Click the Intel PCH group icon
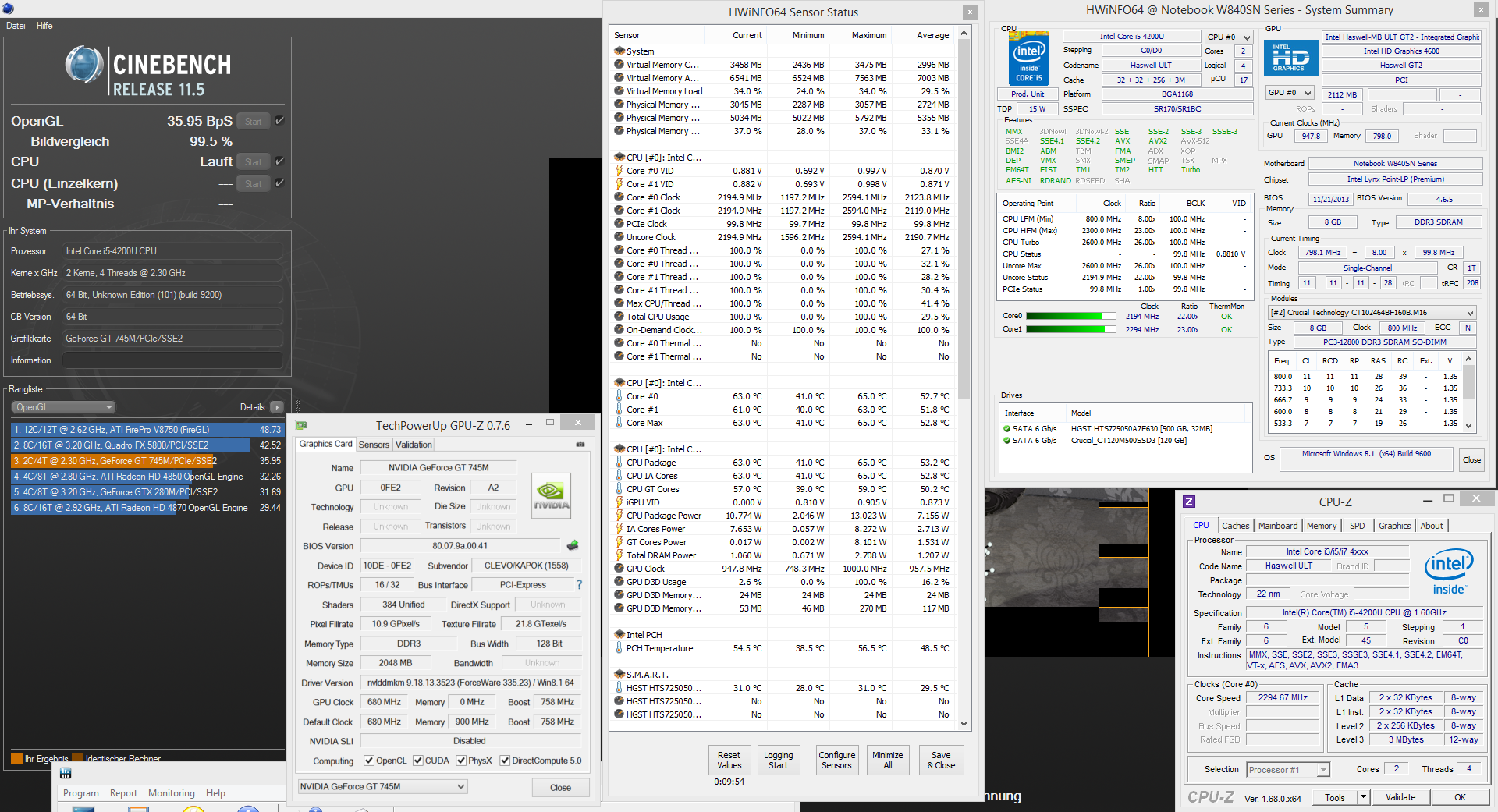Image resolution: width=1498 pixels, height=812 pixels. coord(619,634)
